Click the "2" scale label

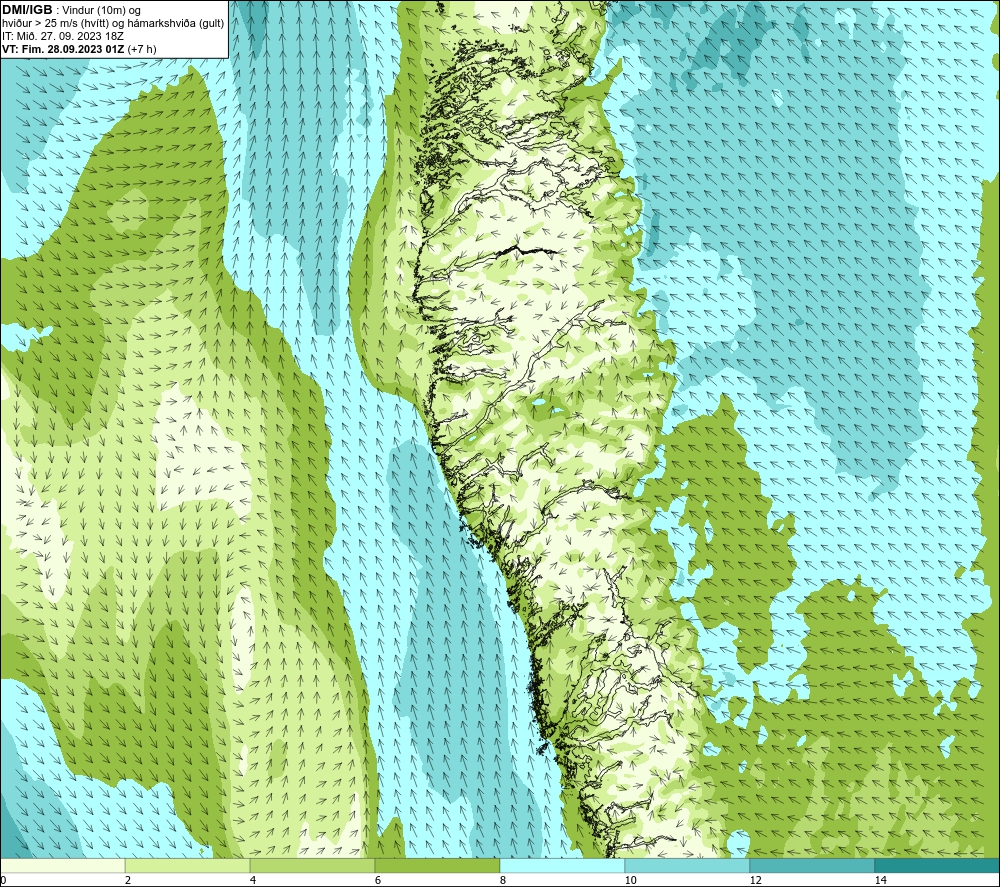[x=128, y=881]
